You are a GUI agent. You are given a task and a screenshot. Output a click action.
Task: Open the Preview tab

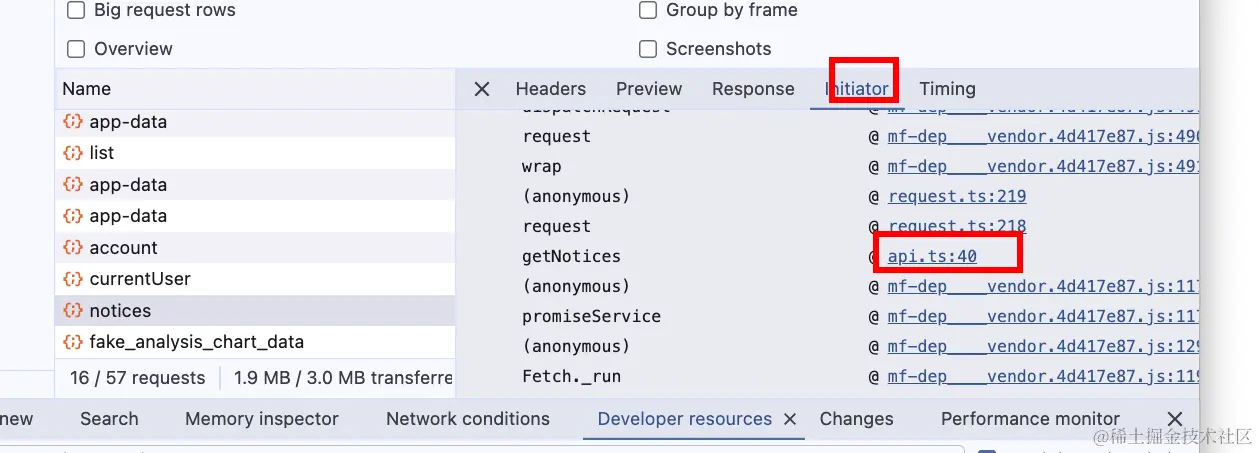[x=649, y=89]
